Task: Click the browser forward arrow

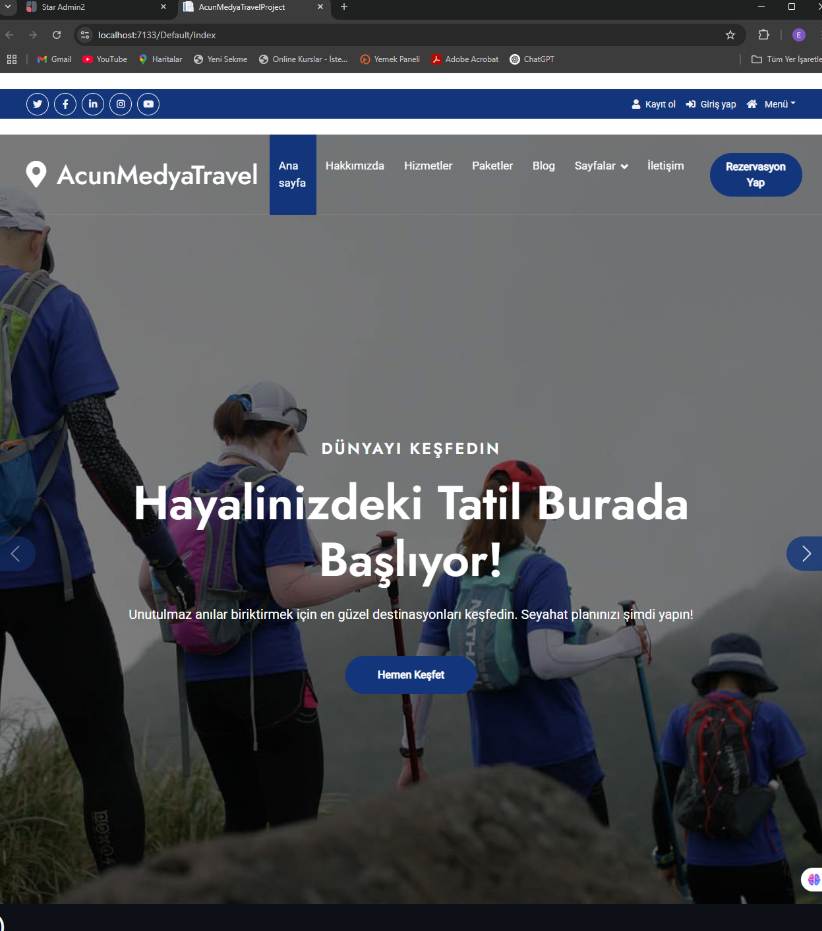Action: click(x=33, y=35)
